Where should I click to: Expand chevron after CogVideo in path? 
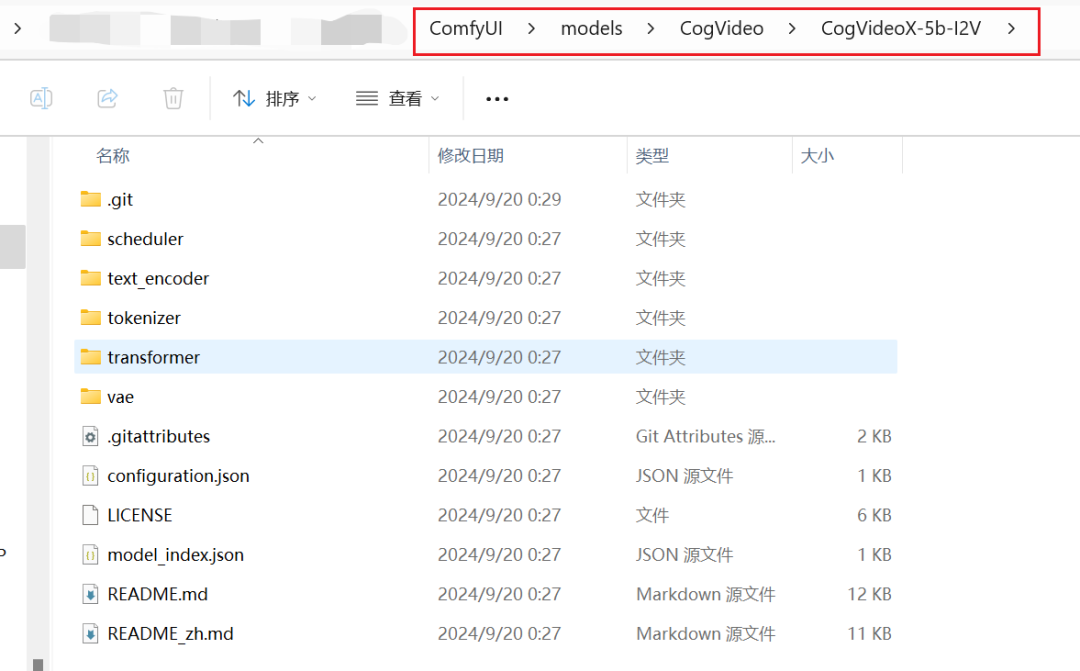[792, 28]
